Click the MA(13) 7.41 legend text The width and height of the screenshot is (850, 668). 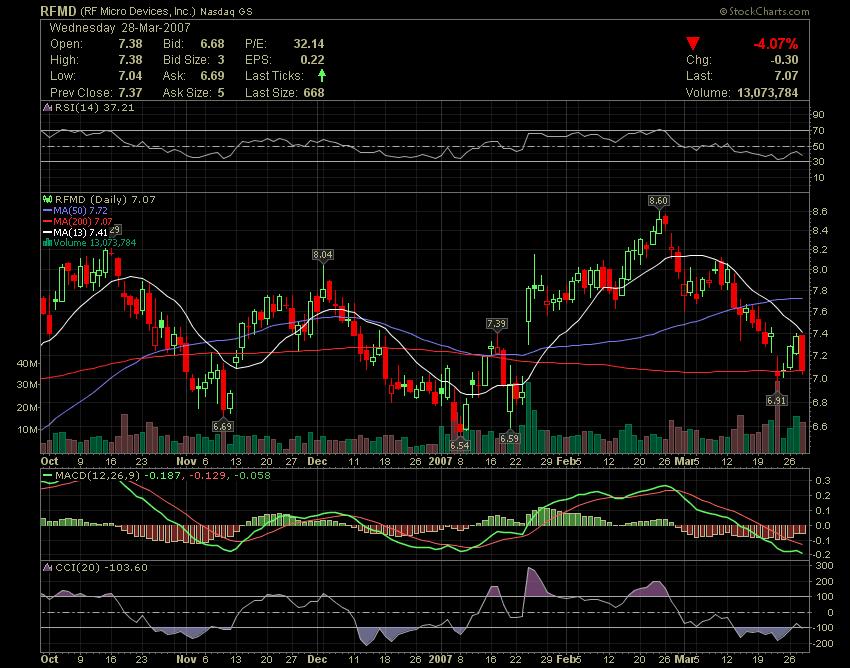(x=81, y=232)
